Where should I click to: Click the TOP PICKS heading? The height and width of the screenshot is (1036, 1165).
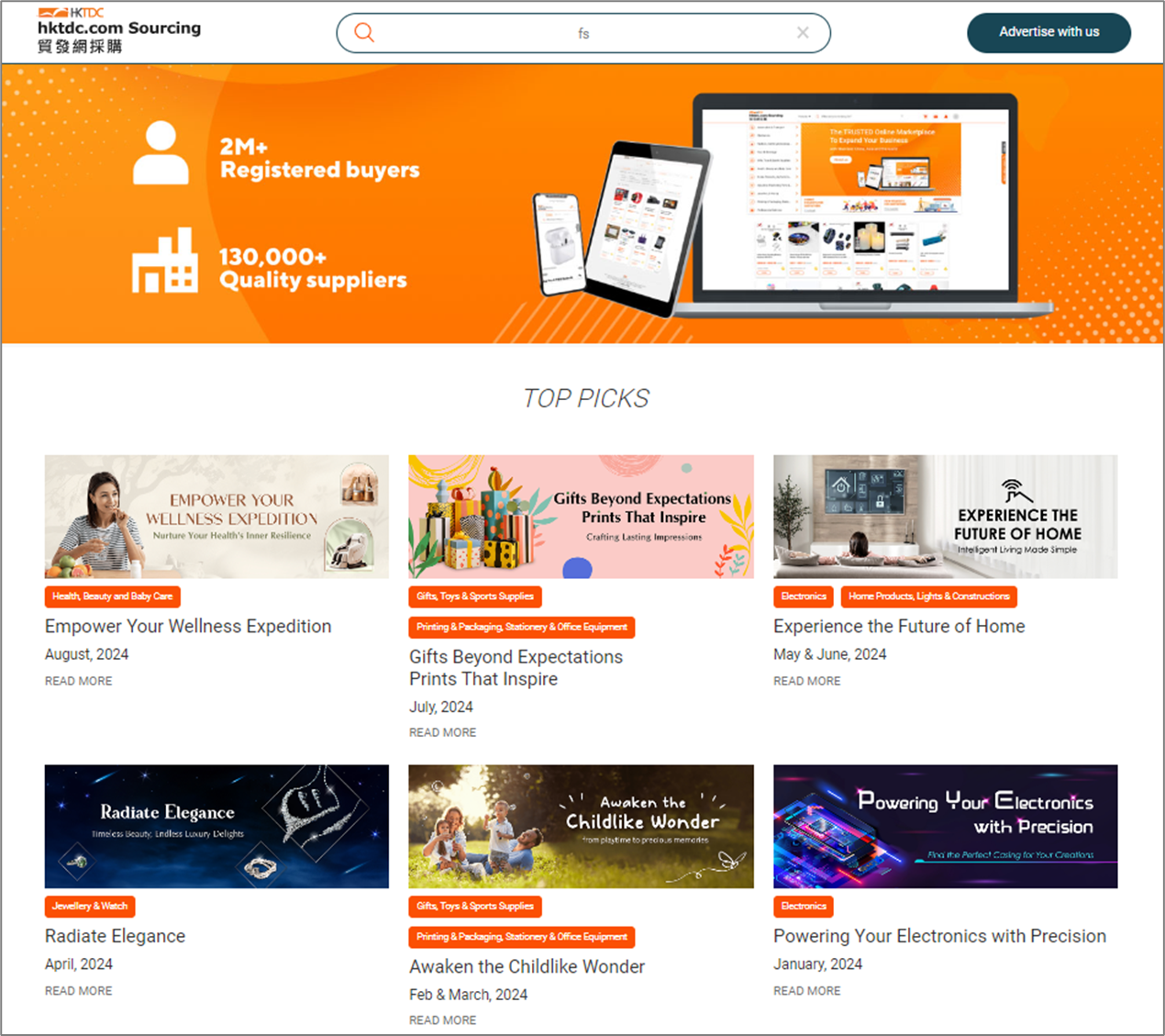pyautogui.click(x=586, y=398)
